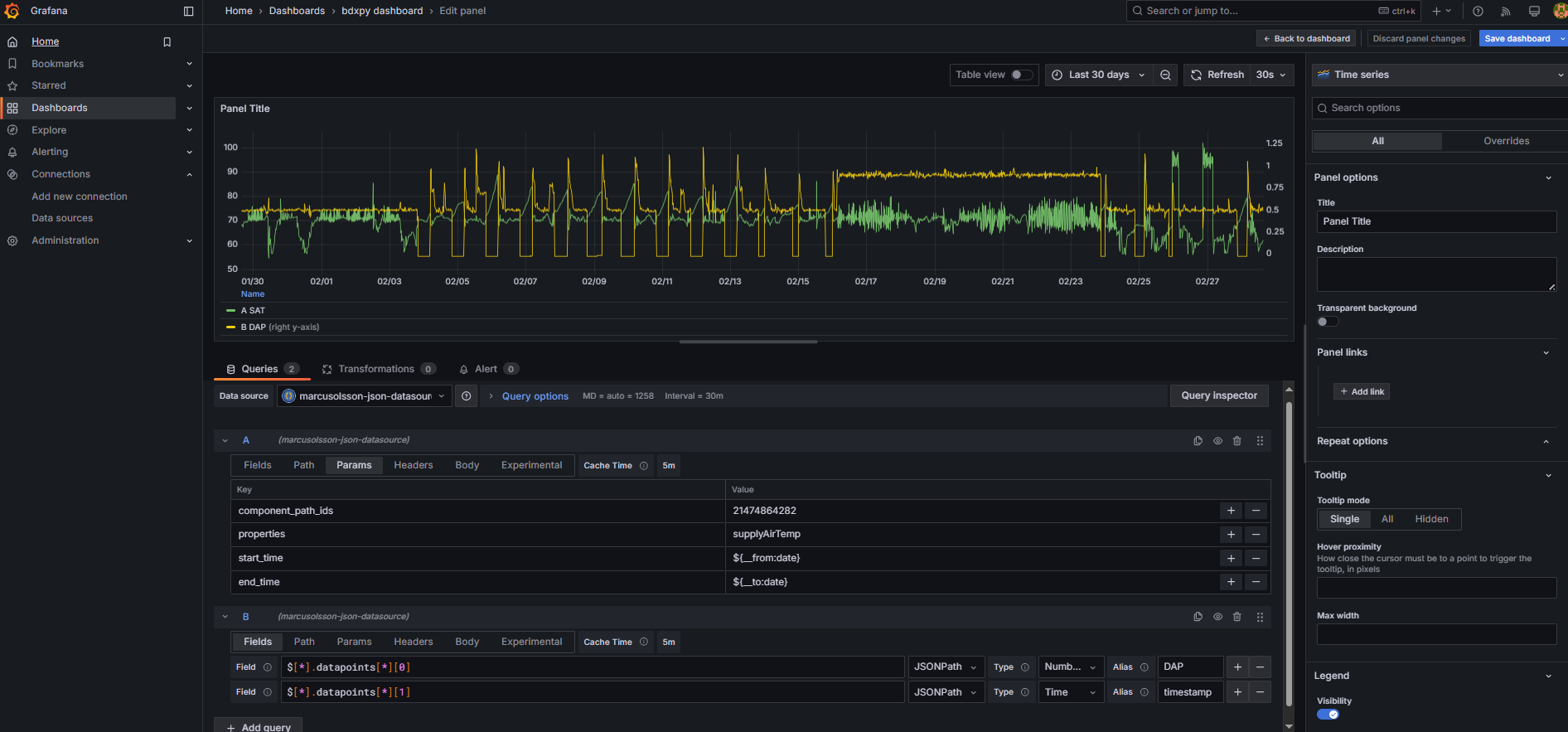The width and height of the screenshot is (1568, 732).
Task: Open the news RSS feed icon
Action: (x=1506, y=11)
